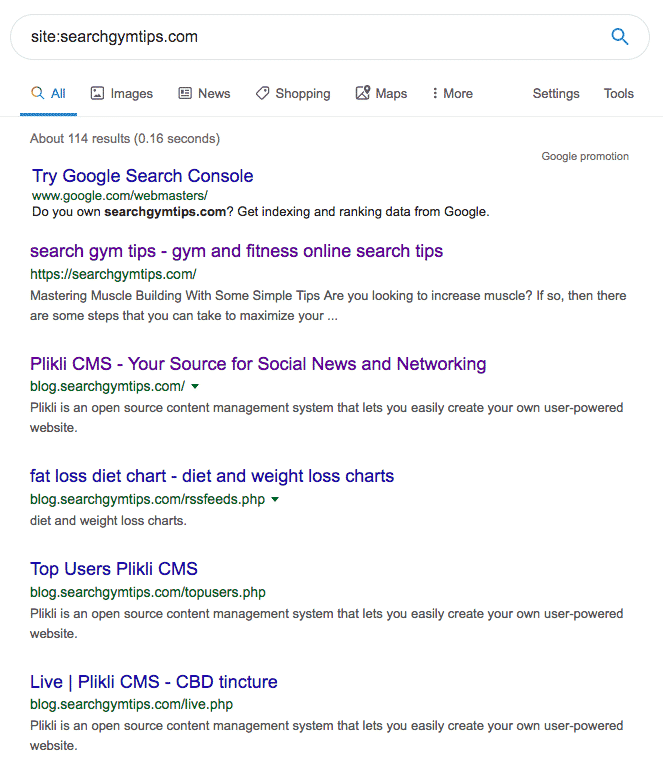Open Settings menu
This screenshot has height=764, width=663.
[556, 93]
